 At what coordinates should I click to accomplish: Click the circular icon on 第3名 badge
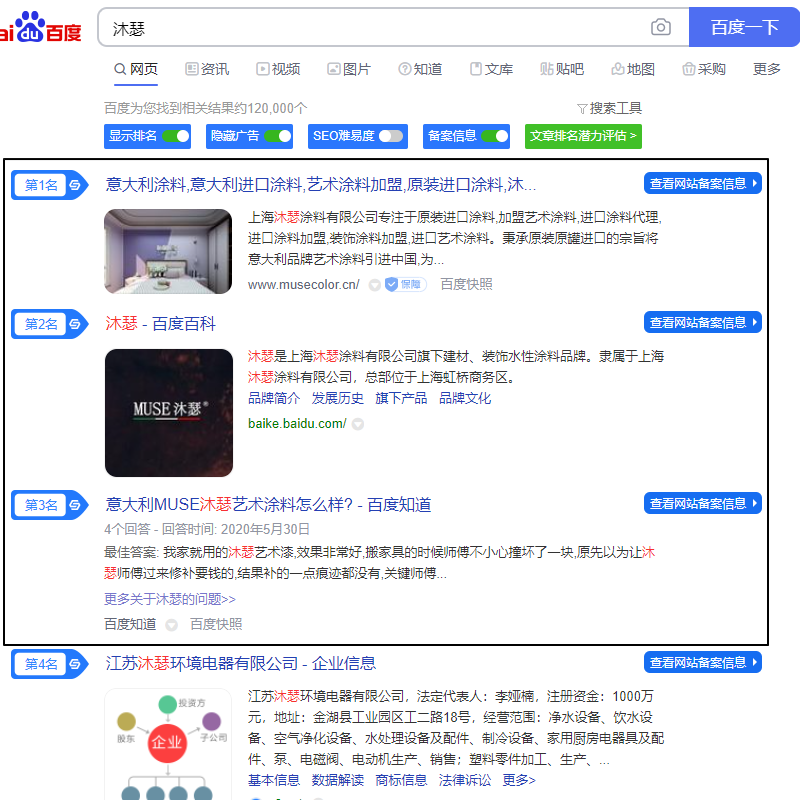point(75,505)
